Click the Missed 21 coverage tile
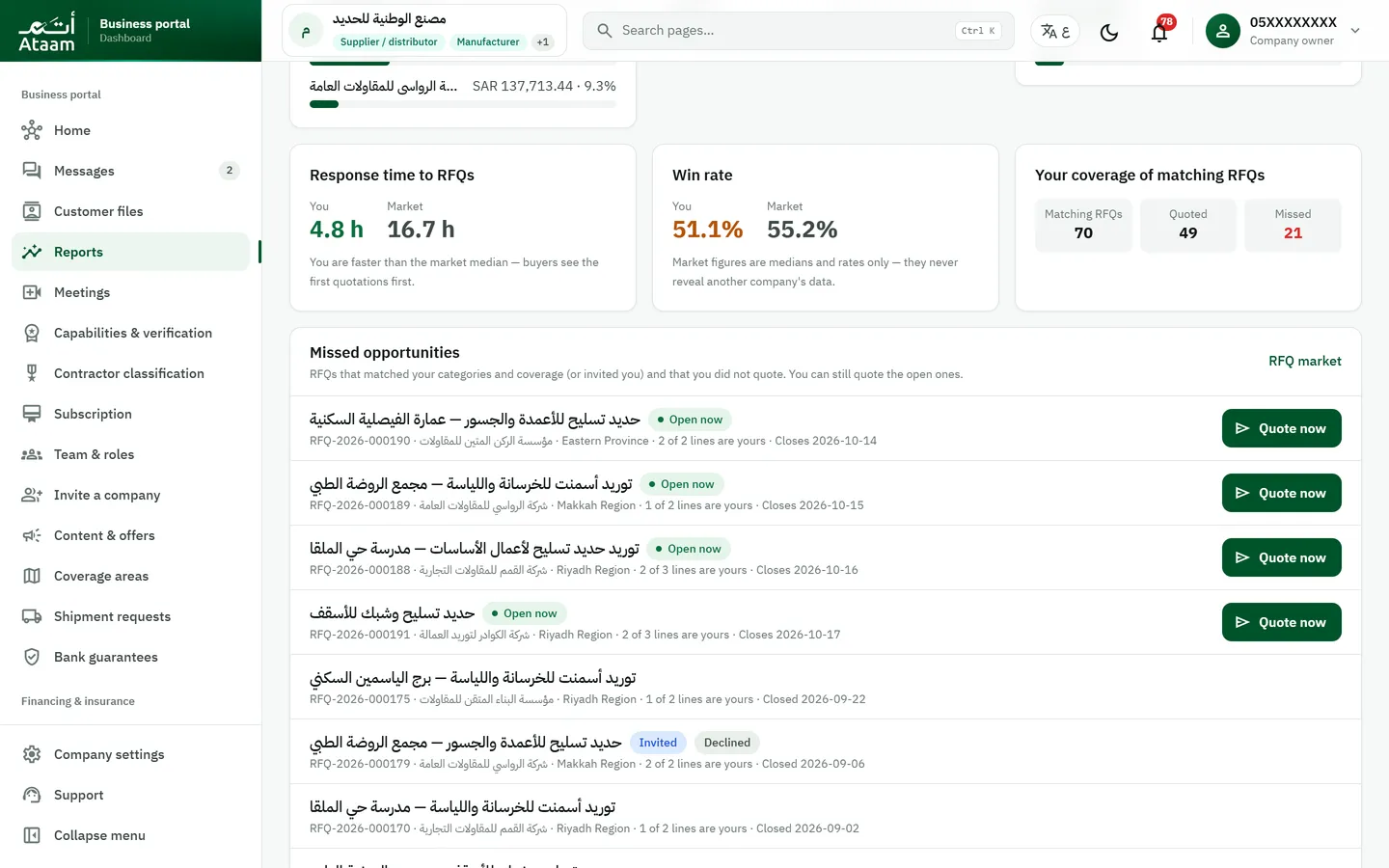Image resolution: width=1389 pixels, height=868 pixels. coord(1293,225)
